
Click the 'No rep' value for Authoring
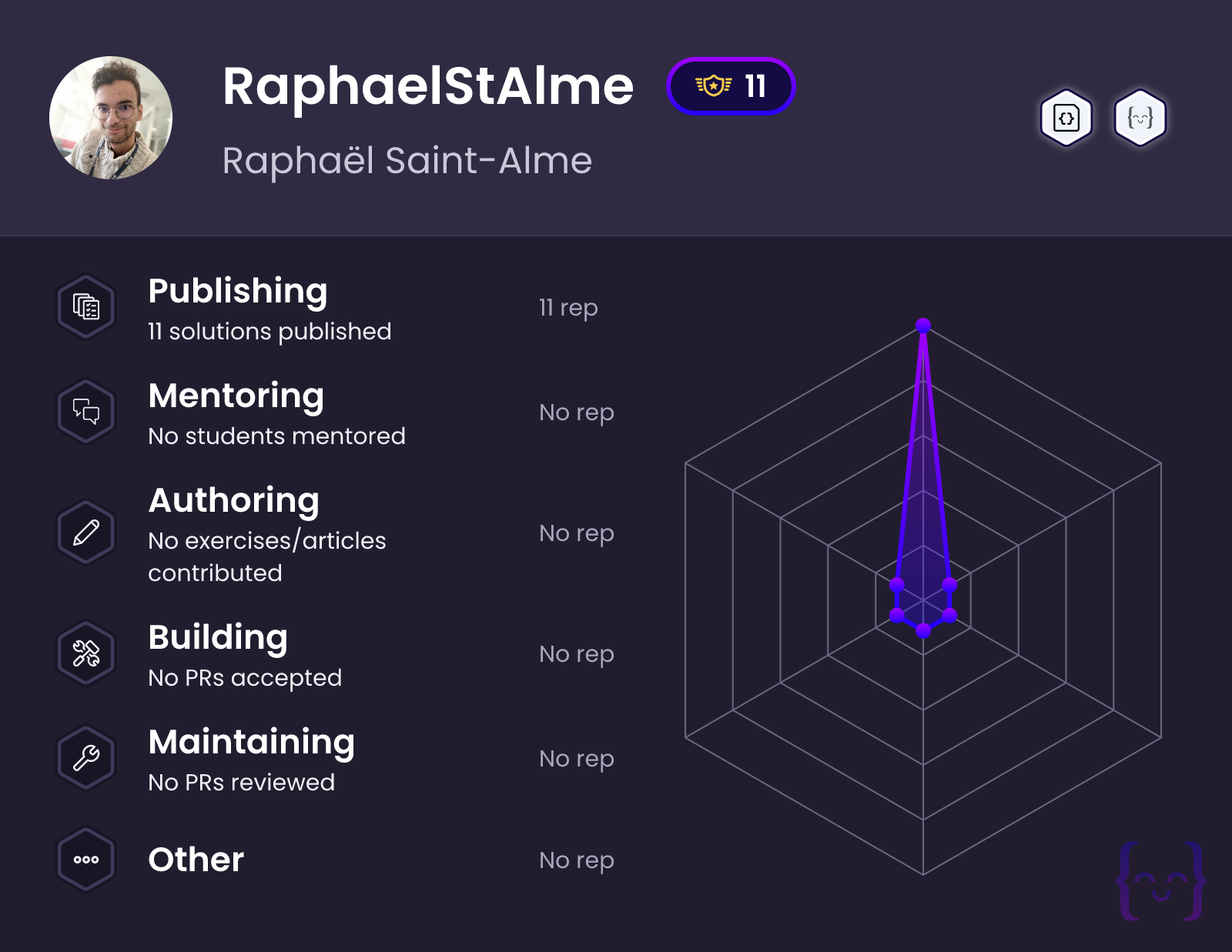pyautogui.click(x=577, y=533)
